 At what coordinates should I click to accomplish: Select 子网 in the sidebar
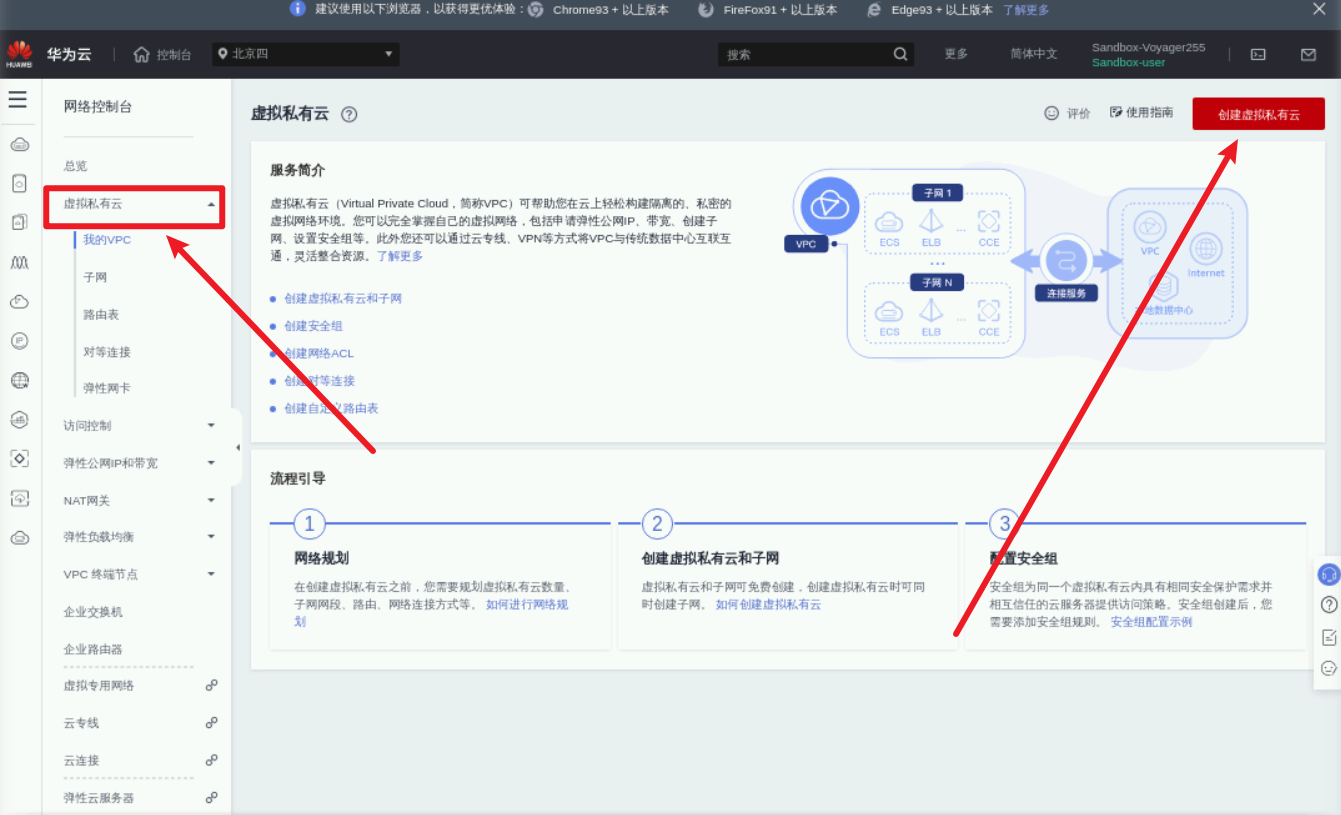[95, 277]
